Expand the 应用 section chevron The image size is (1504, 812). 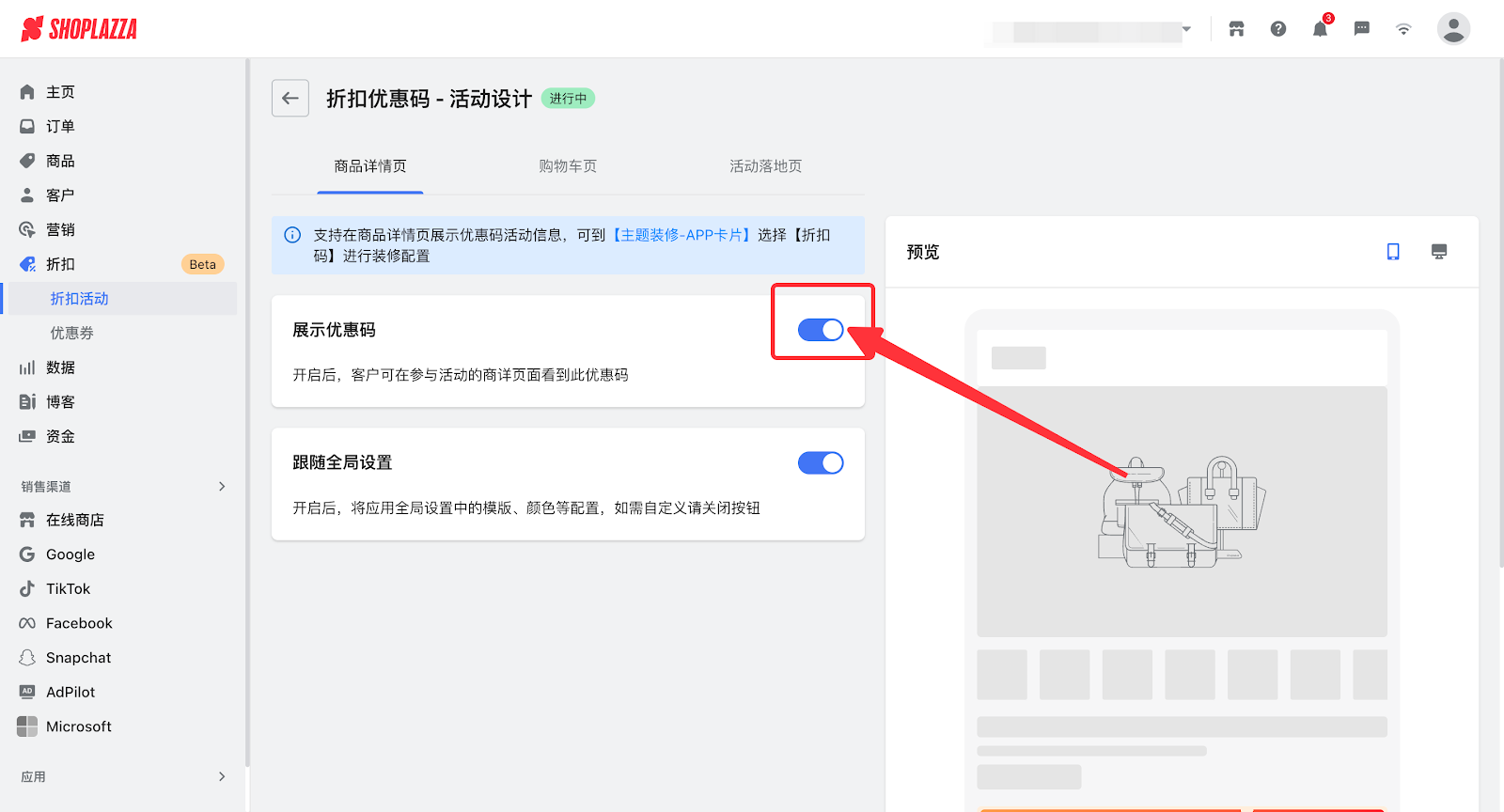(222, 776)
